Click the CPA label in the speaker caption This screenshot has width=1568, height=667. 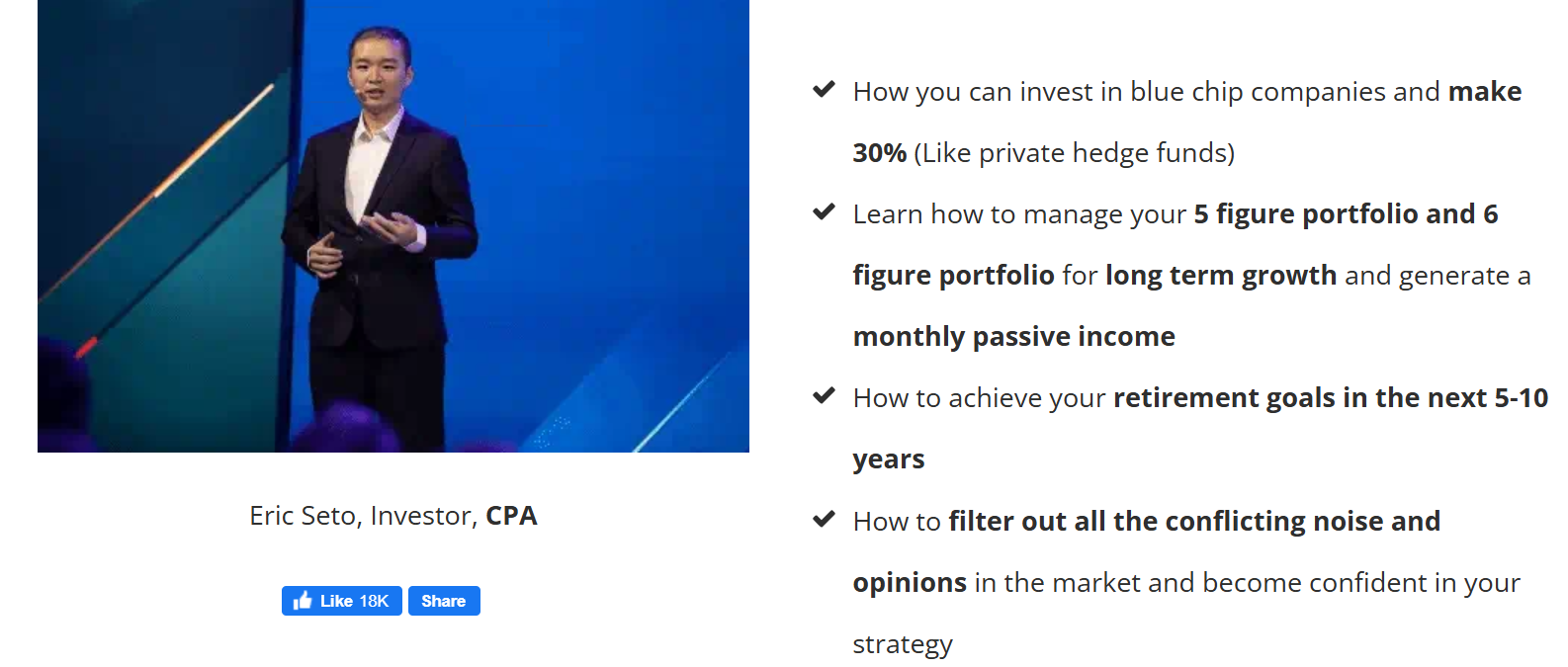[511, 515]
